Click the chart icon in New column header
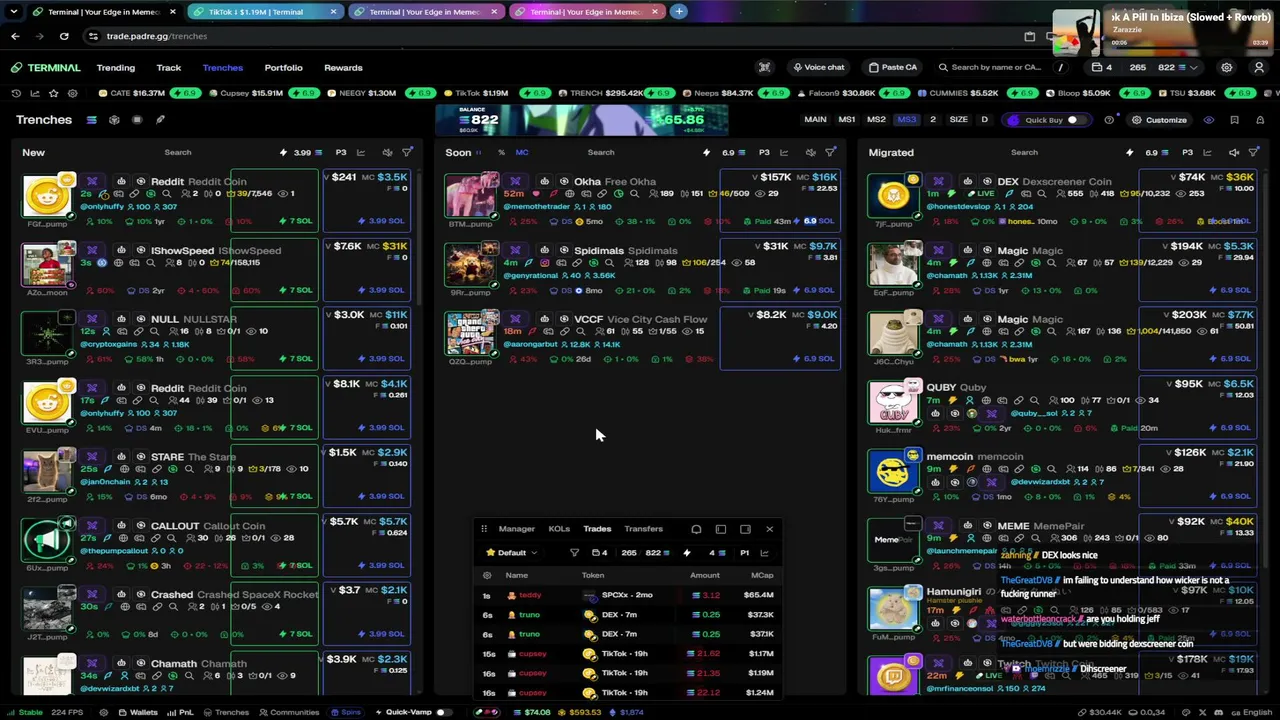Image resolution: width=1280 pixels, height=720 pixels. coord(361,153)
